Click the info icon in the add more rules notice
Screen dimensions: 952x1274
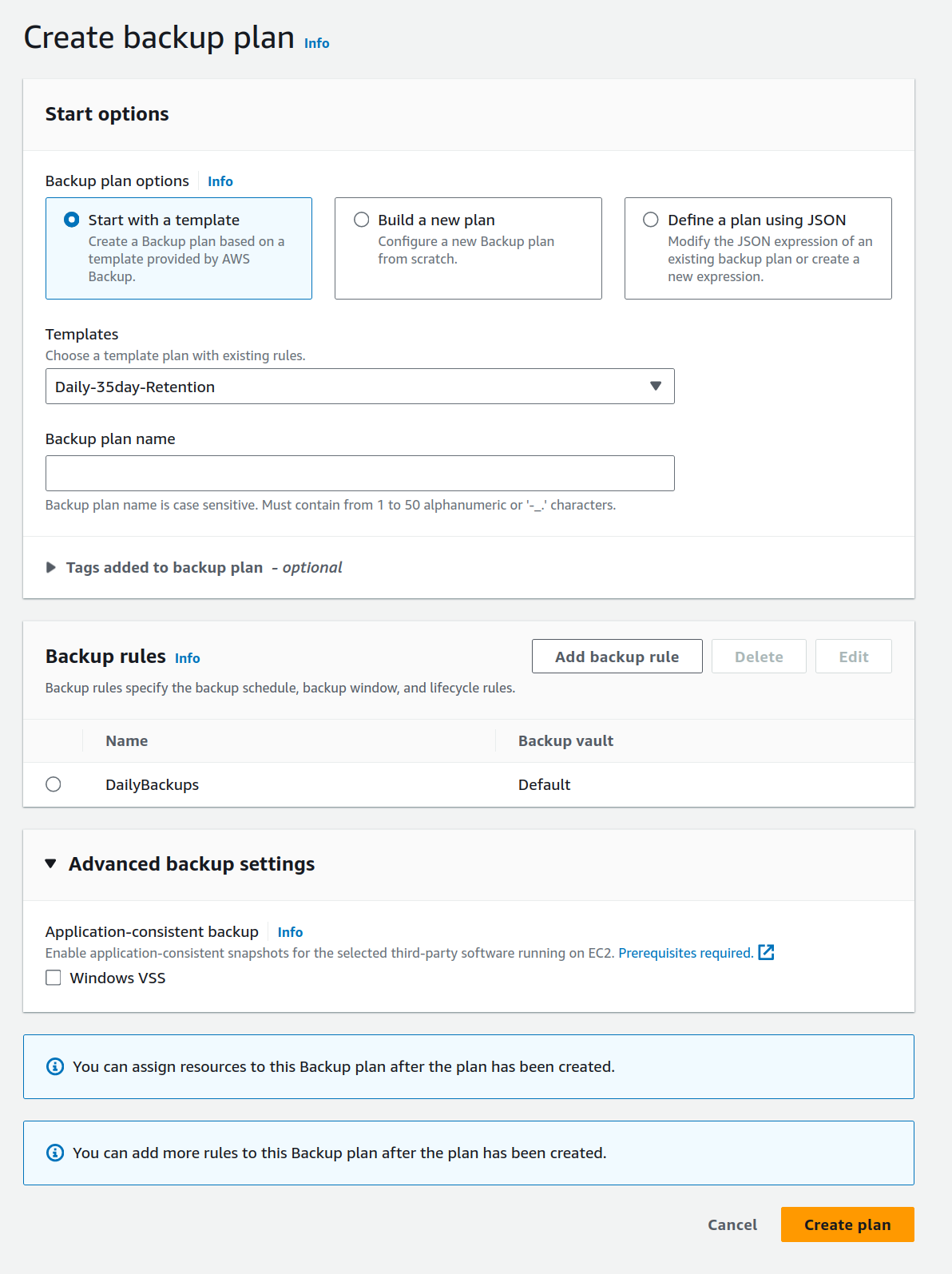(55, 1153)
